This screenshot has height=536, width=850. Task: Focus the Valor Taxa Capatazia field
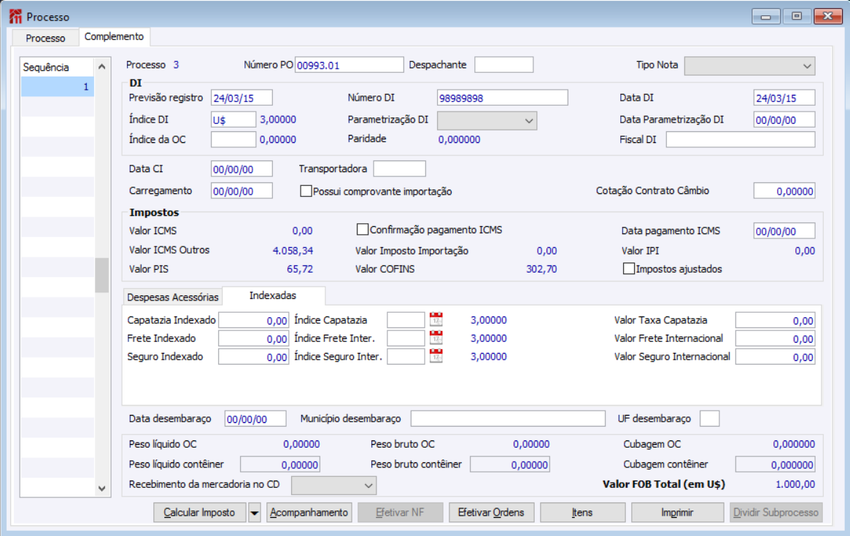click(775, 320)
